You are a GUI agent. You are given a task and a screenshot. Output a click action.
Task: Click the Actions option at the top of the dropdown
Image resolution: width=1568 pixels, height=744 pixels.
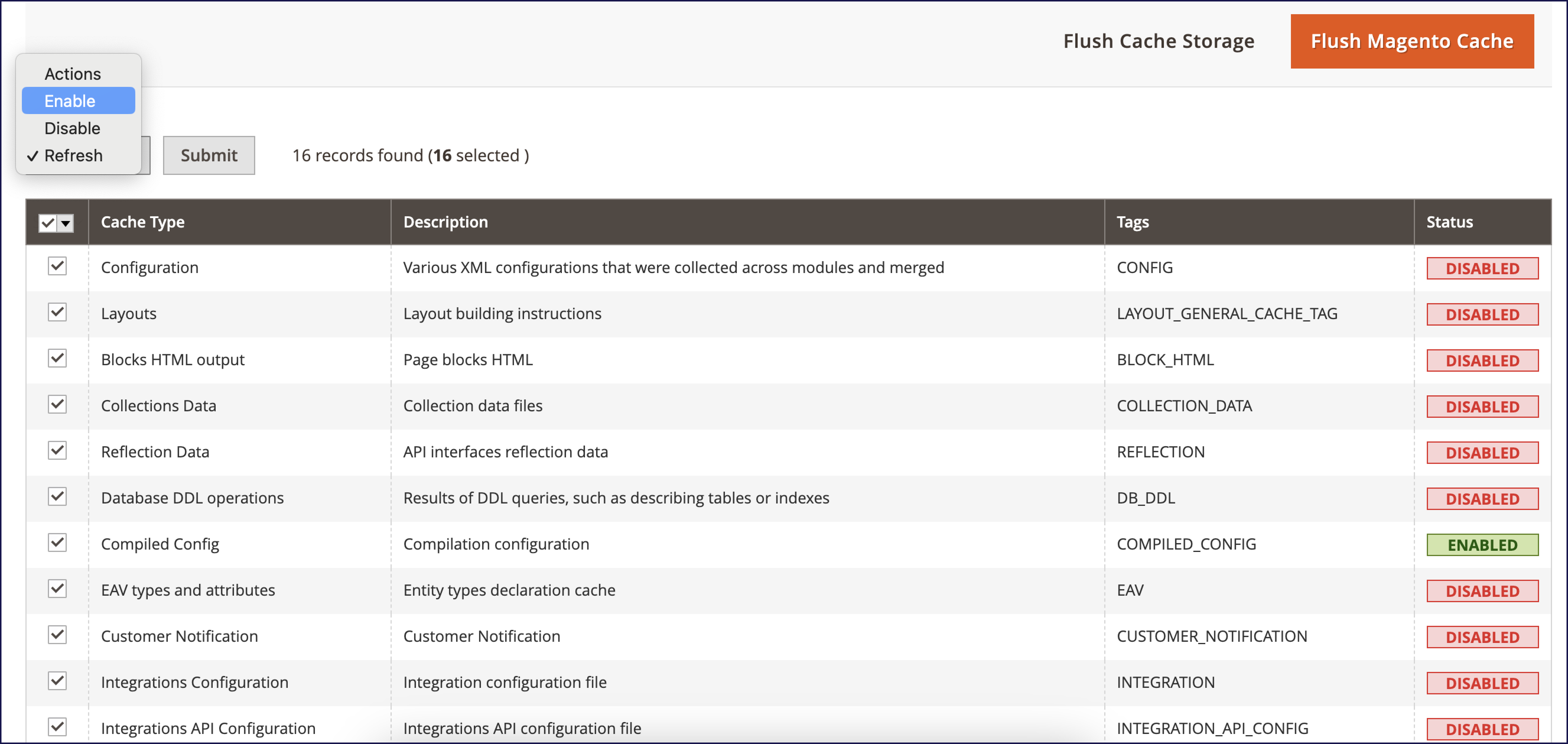pyautogui.click(x=73, y=74)
